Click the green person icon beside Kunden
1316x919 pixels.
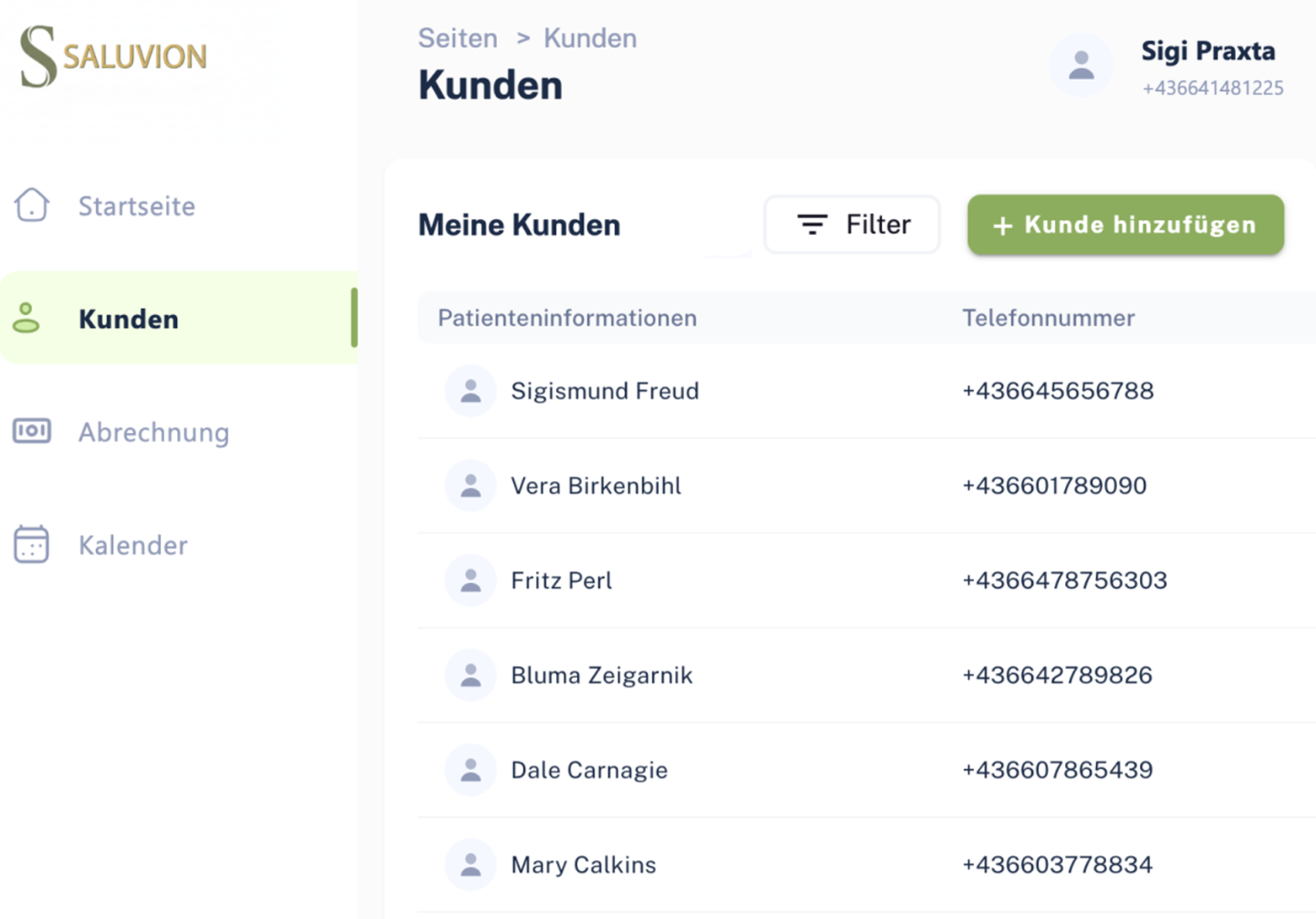26,318
